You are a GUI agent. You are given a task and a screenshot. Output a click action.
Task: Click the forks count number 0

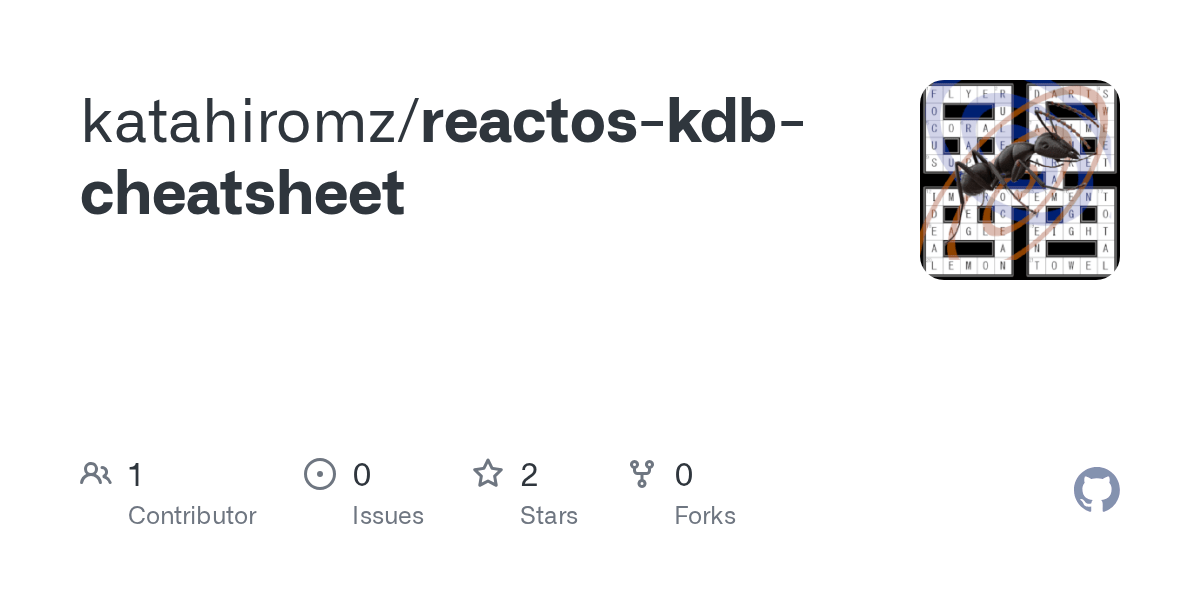pyautogui.click(x=684, y=475)
